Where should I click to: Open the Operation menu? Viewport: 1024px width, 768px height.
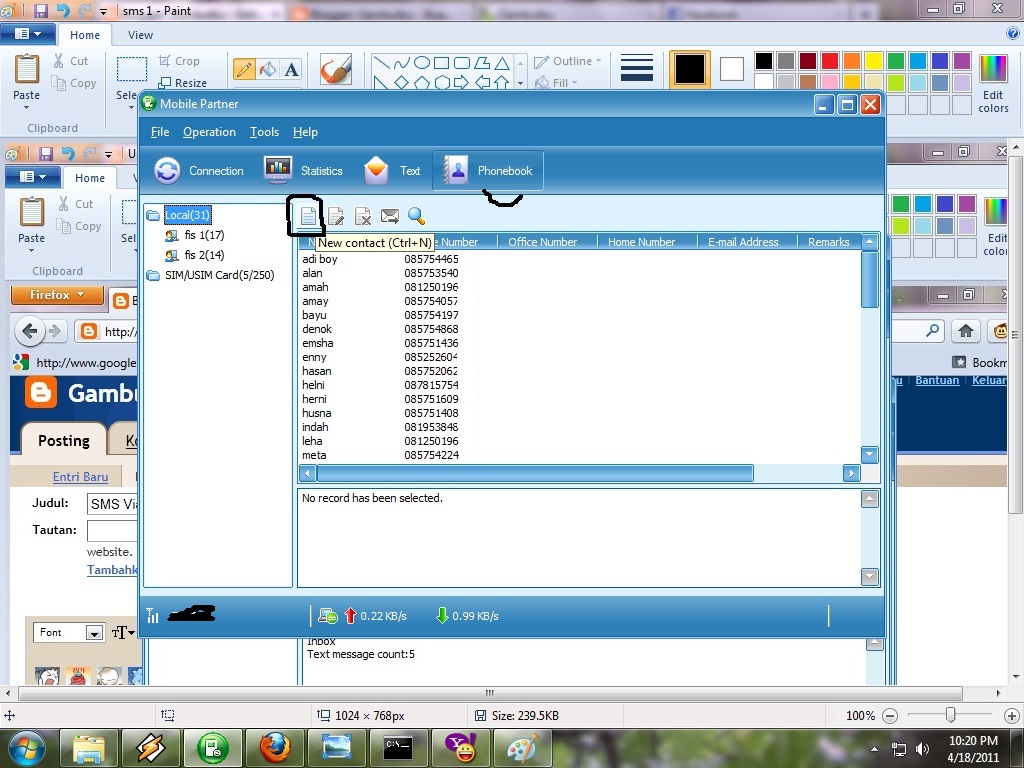point(209,132)
